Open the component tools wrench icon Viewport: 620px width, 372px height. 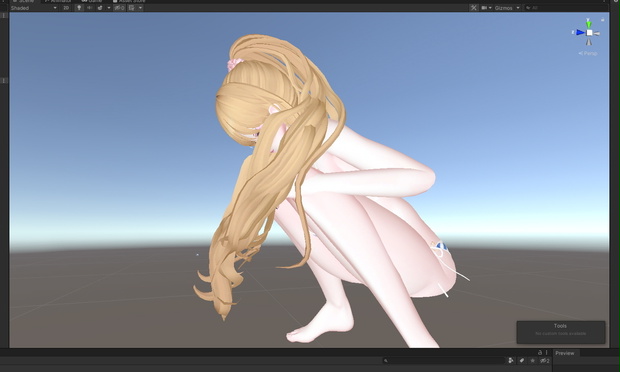click(x=473, y=8)
